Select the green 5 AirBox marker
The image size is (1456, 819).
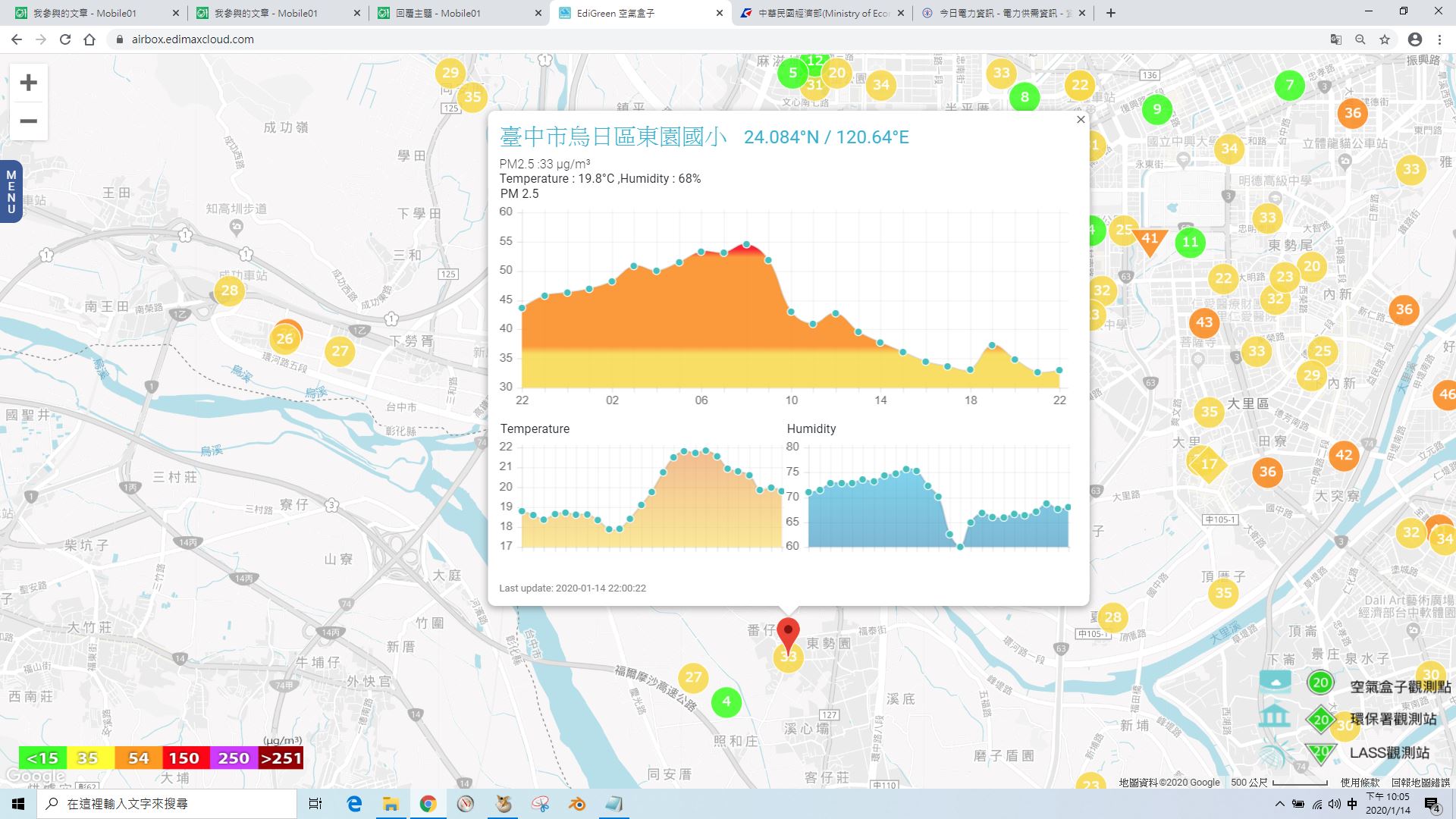(792, 73)
